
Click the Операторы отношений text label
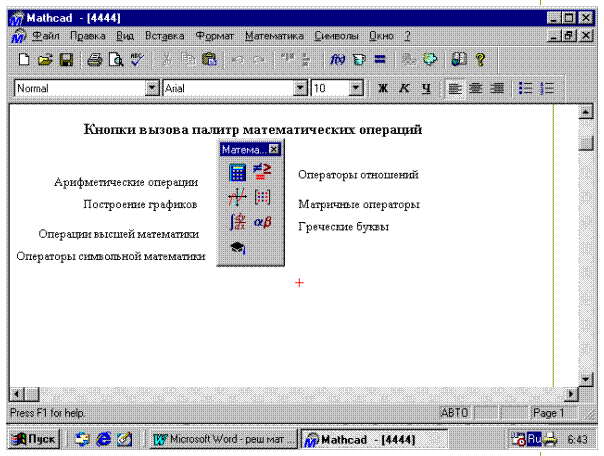358,175
